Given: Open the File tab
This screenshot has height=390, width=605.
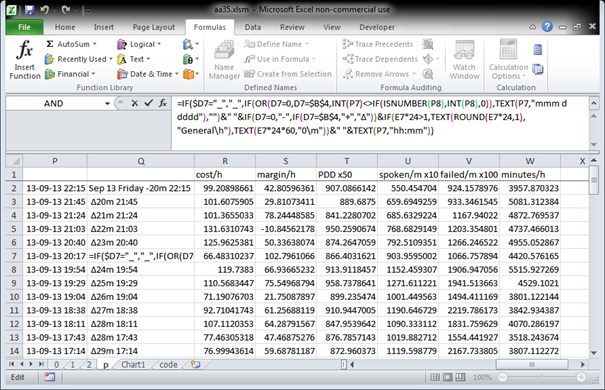Looking at the screenshot, I should 24,27.
